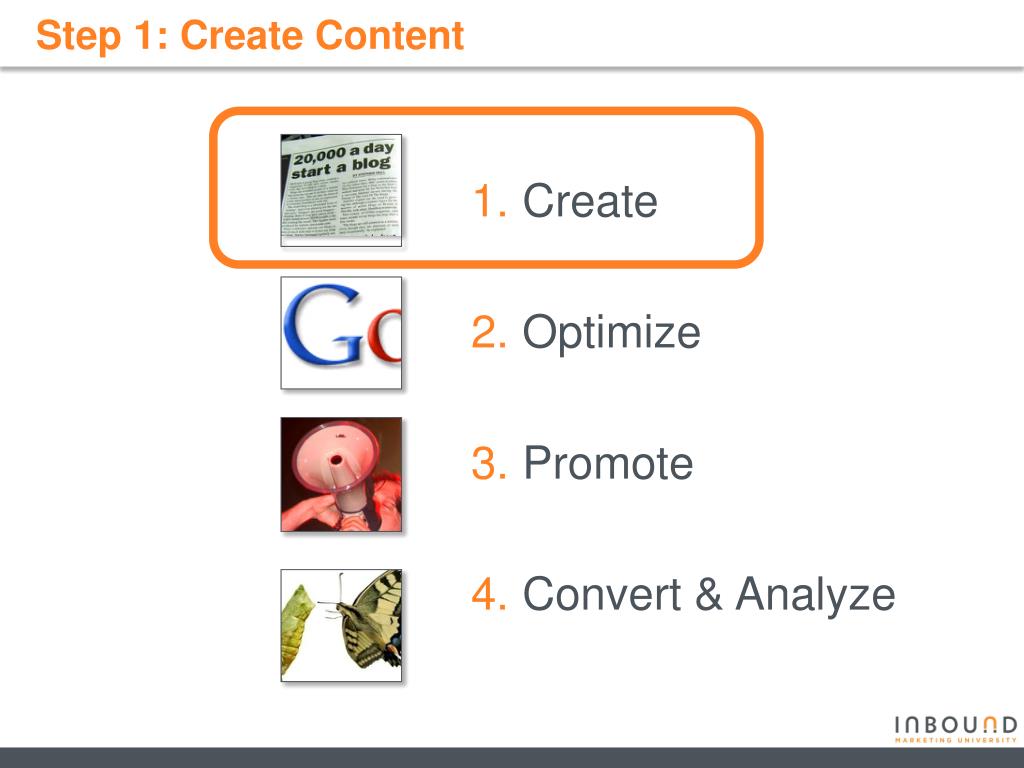This screenshot has height=768, width=1024.
Task: Click the orange number 3
Action: (x=489, y=463)
